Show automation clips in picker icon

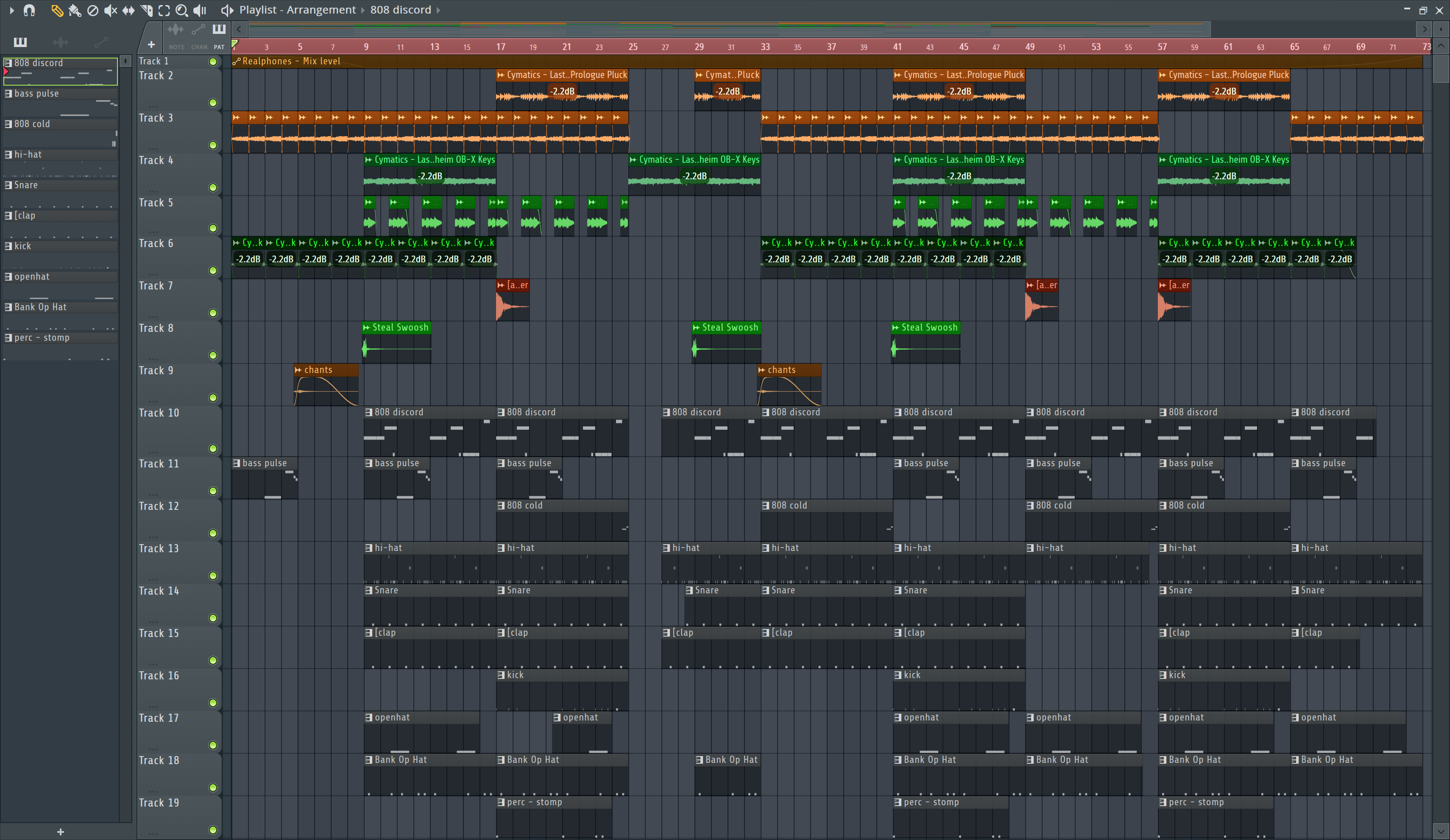[x=101, y=42]
